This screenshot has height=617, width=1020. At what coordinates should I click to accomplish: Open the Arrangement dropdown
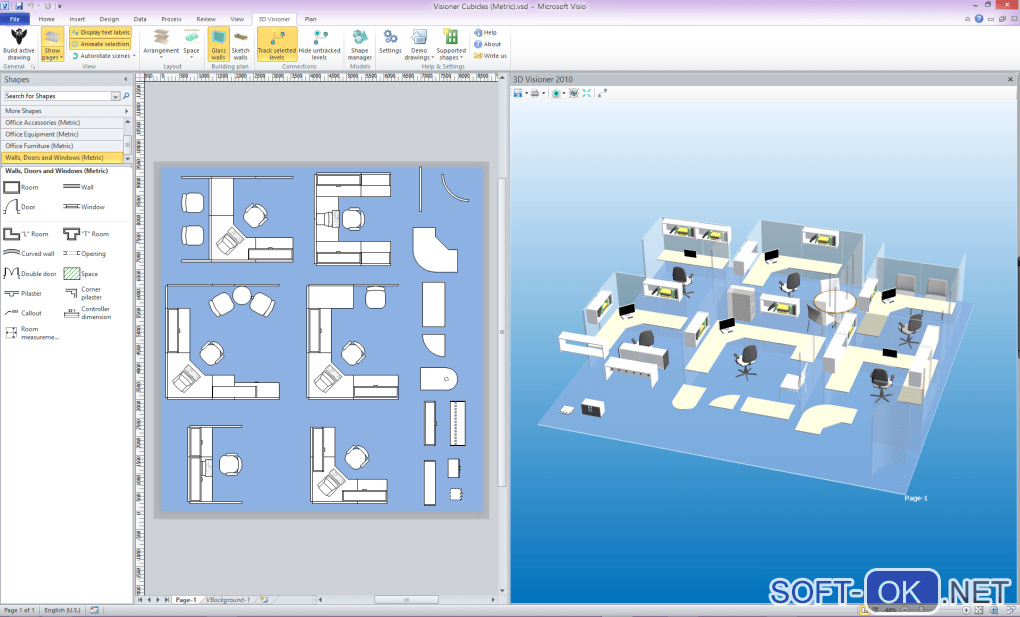[x=161, y=44]
